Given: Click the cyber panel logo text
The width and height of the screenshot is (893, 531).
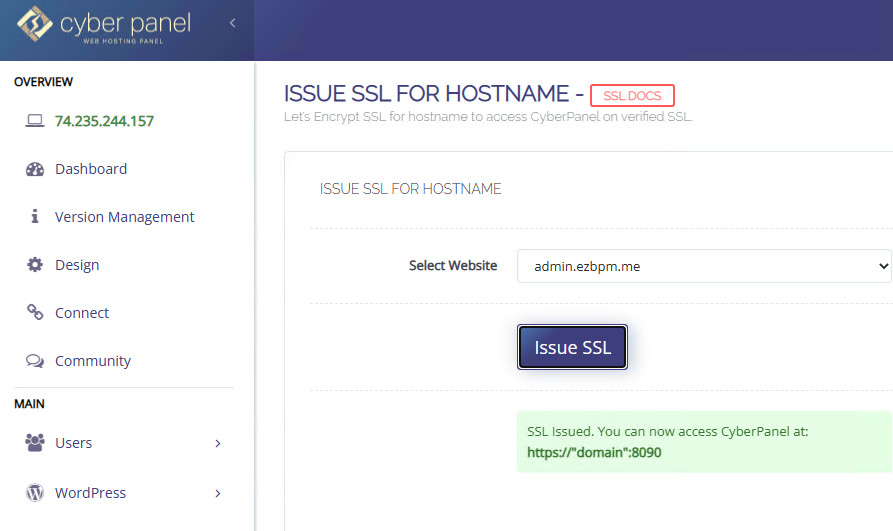Looking at the screenshot, I should [125, 26].
